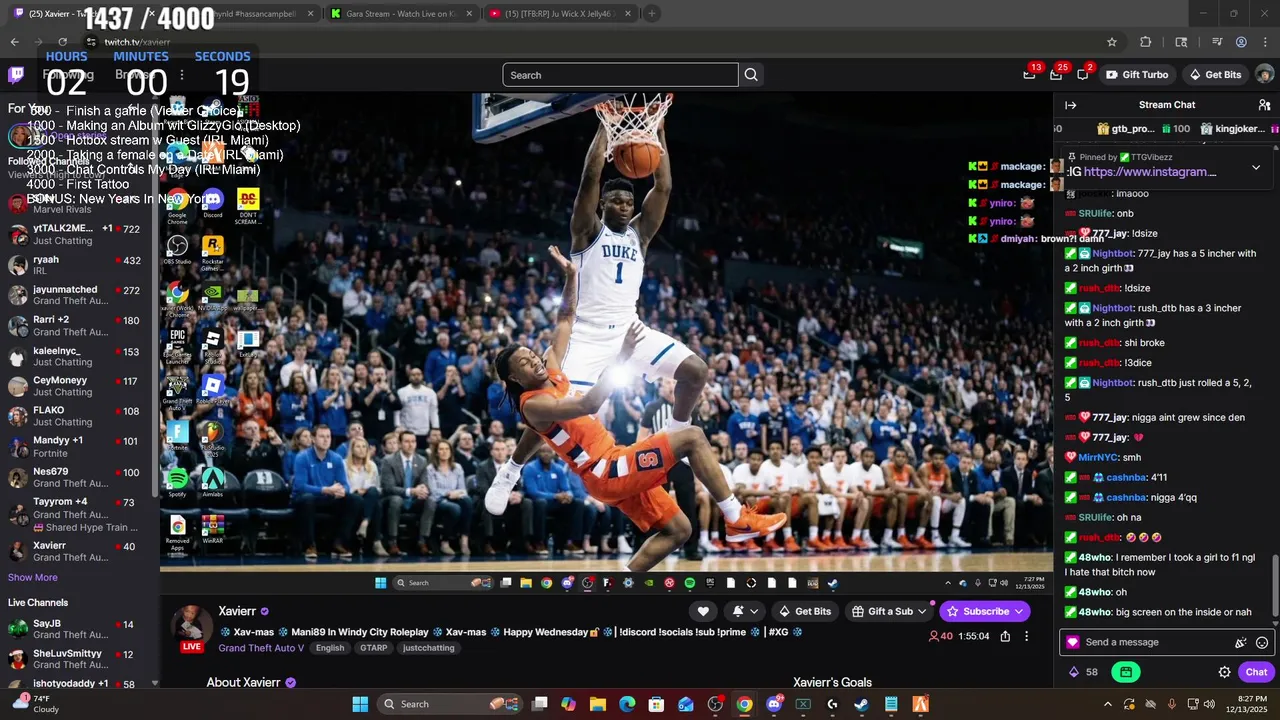Bookmark page with browser star icon

tap(1111, 42)
